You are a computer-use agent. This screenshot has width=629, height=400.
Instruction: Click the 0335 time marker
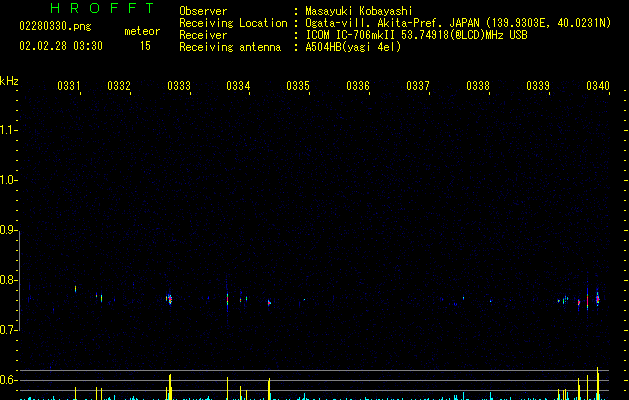click(x=298, y=86)
